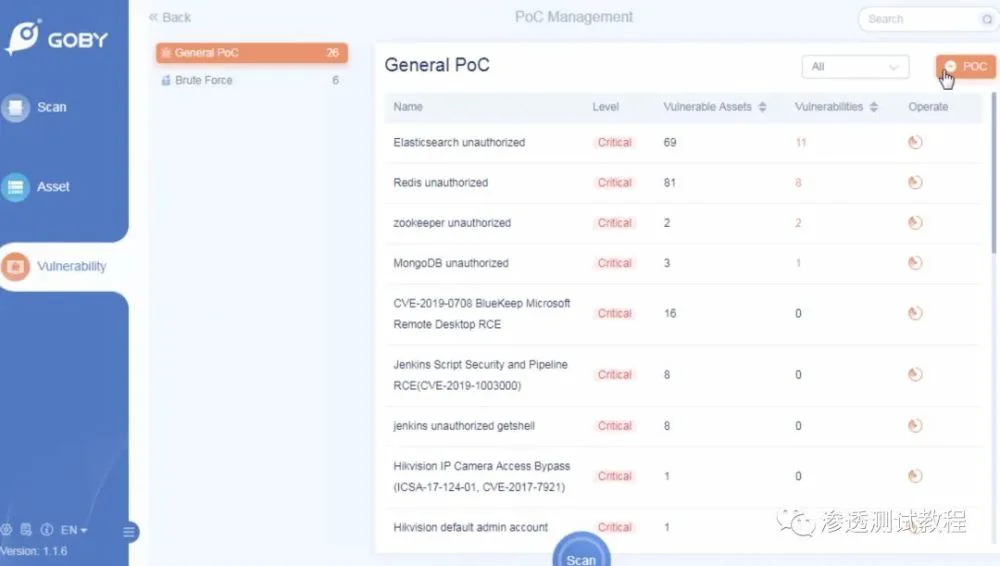Open the All filter dropdown
1000x566 pixels.
(x=855, y=67)
